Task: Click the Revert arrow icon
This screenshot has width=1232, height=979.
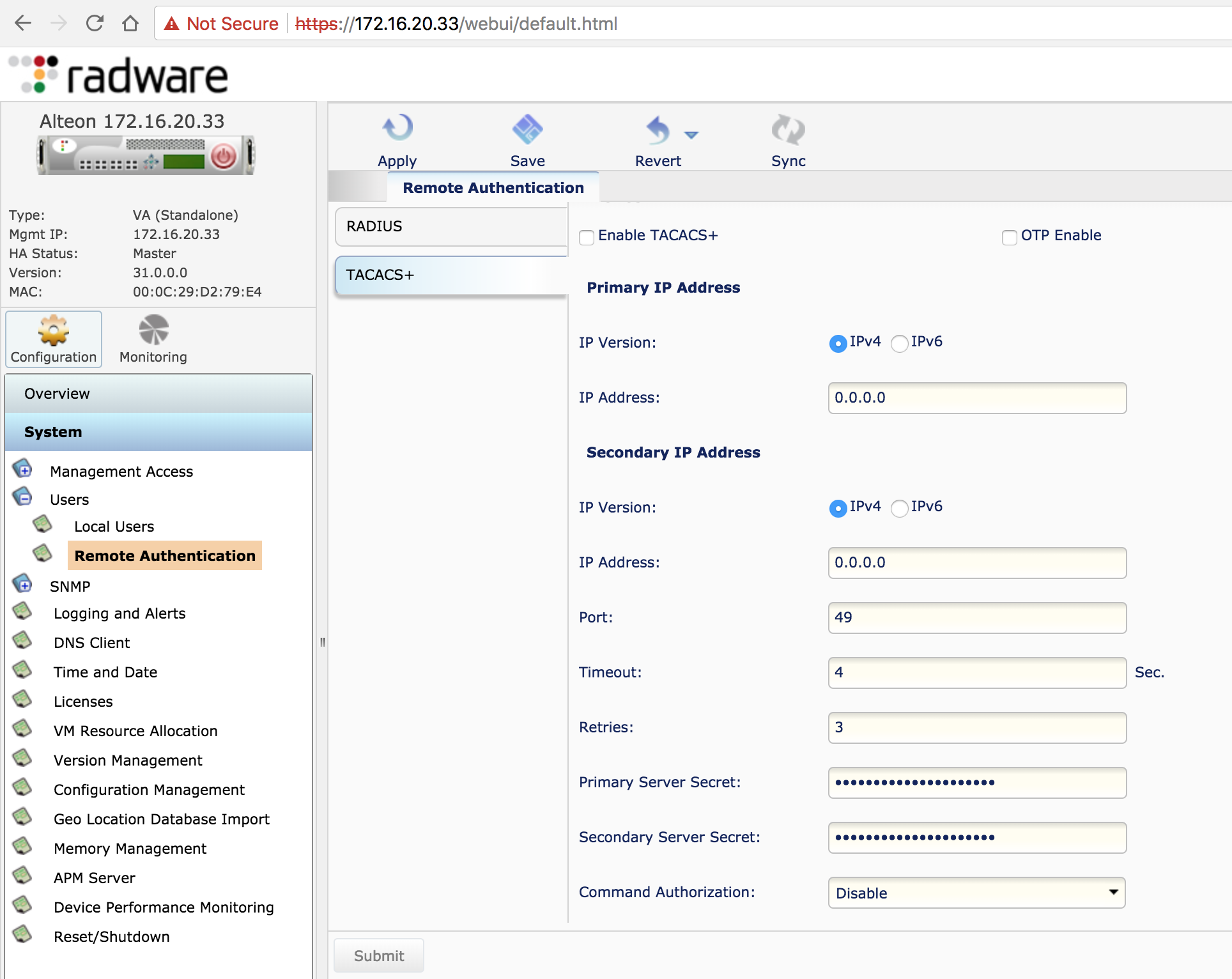Action: coord(658,130)
